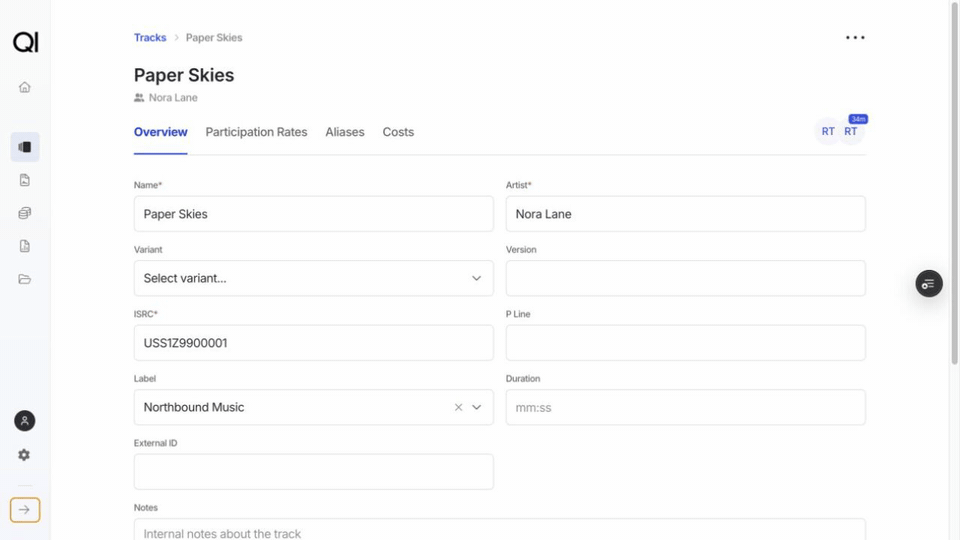Click the empty External ID field
Image resolution: width=960 pixels, height=540 pixels.
point(313,471)
